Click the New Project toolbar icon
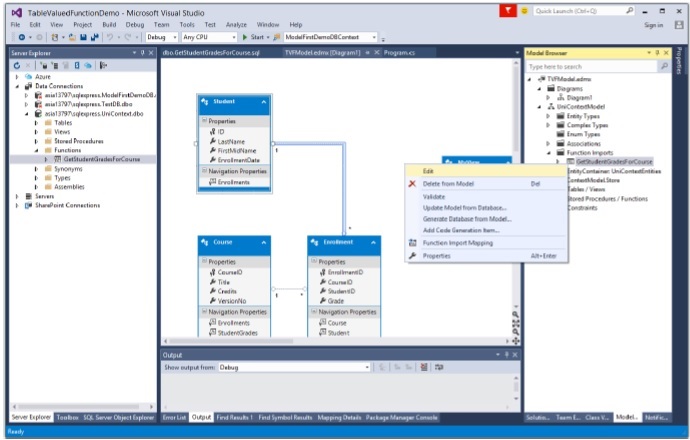The width and height of the screenshot is (690, 440). [55, 37]
